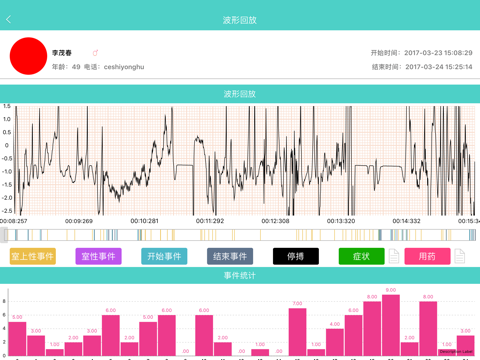Viewport: 480px width, 360px height.
Task: Click the 00:13:320 time axis label
Action: (x=341, y=221)
